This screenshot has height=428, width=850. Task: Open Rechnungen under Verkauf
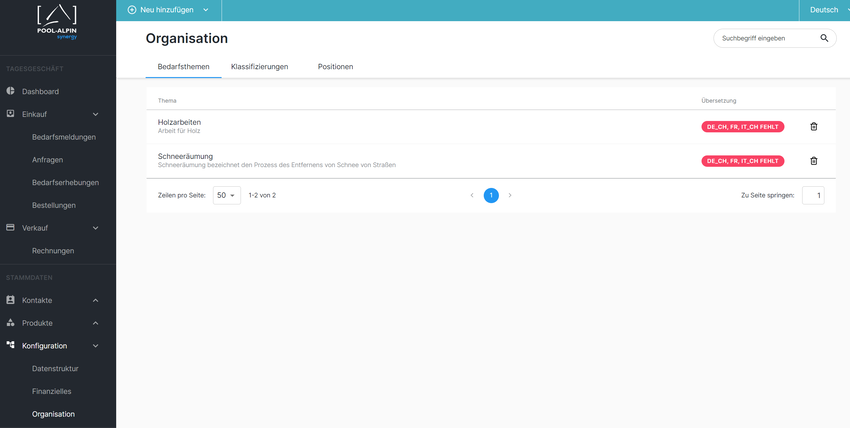53,251
